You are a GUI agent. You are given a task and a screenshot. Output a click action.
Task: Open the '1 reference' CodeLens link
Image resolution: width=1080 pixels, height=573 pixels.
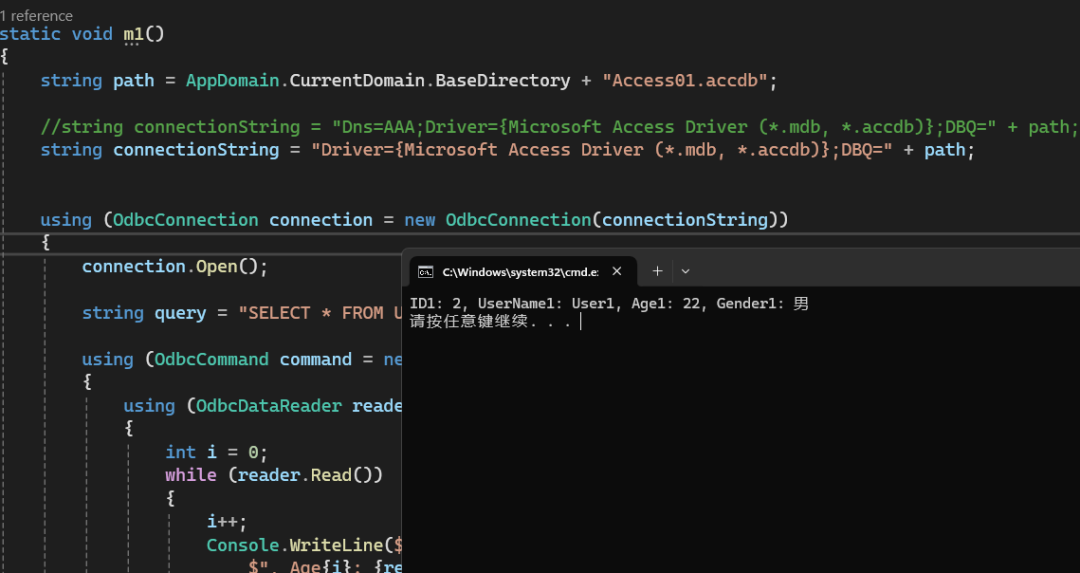coord(37,15)
